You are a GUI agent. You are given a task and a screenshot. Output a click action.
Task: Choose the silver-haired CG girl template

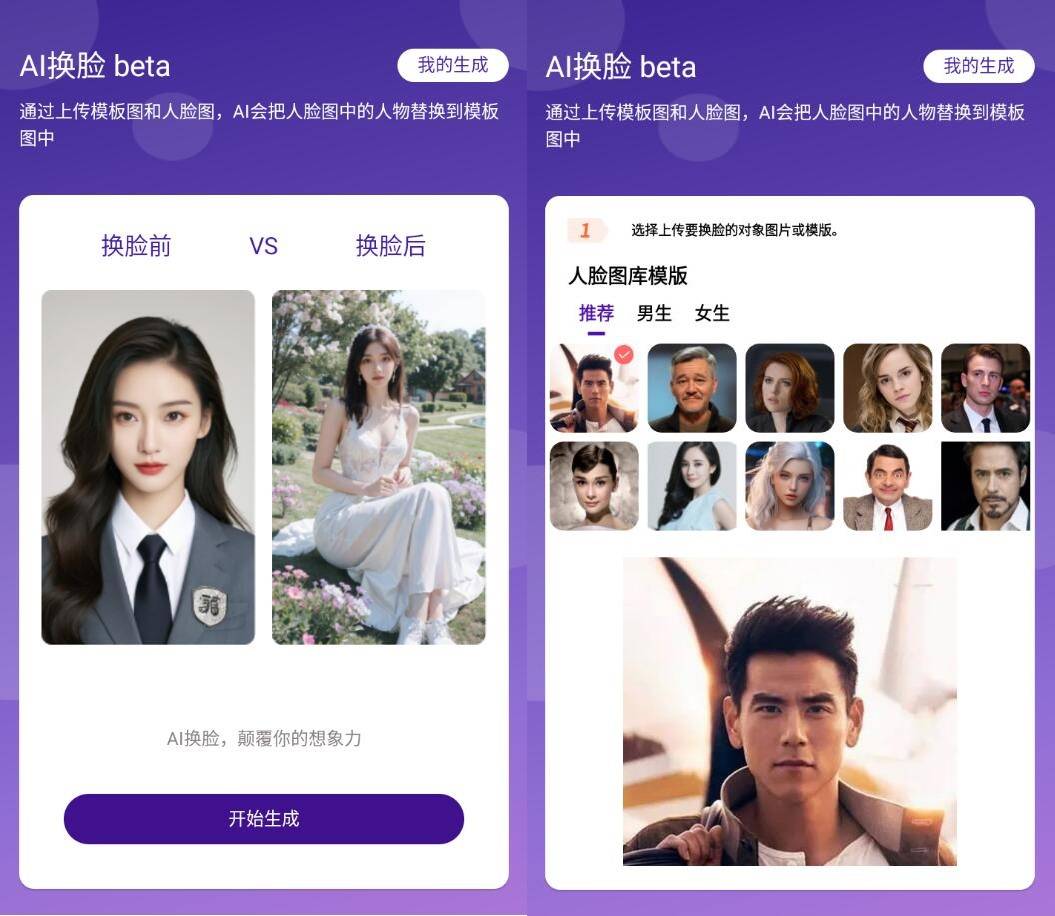(x=790, y=486)
